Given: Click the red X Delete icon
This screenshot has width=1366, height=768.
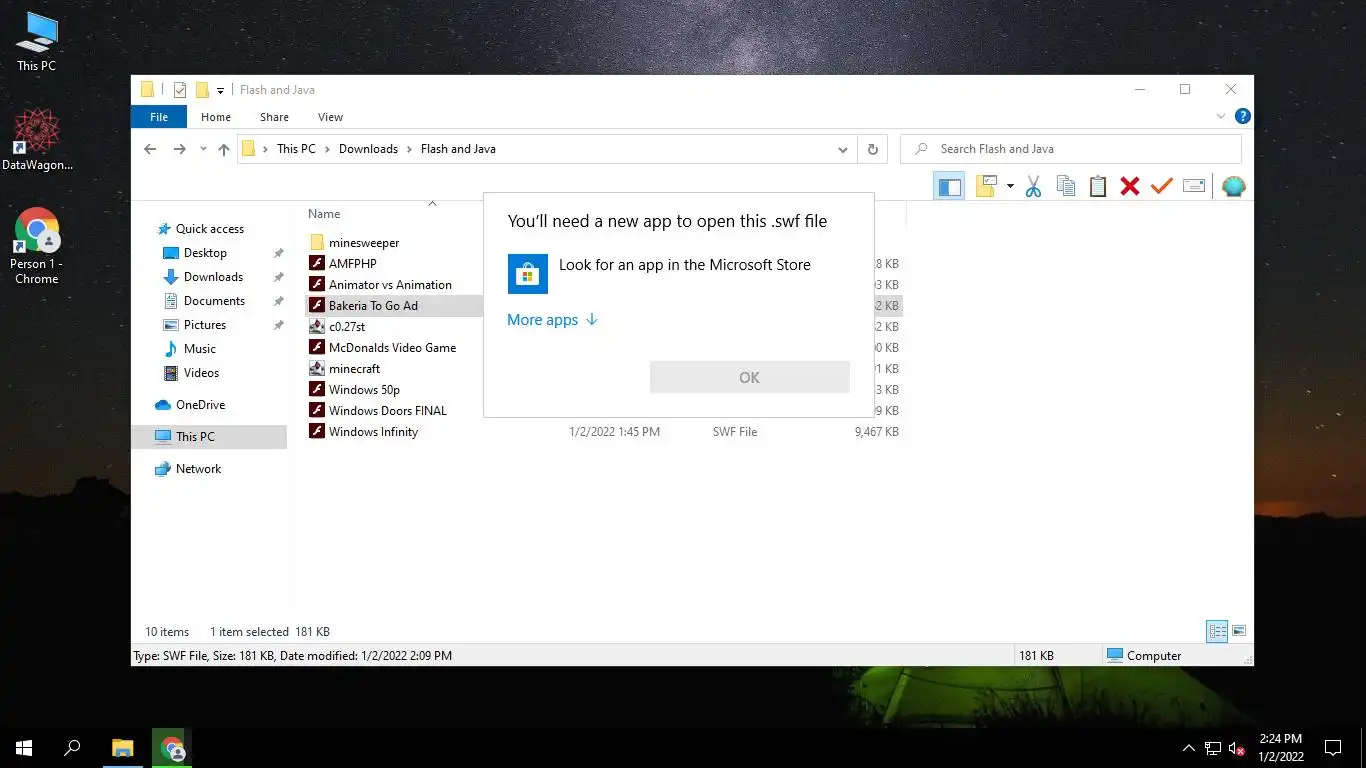Looking at the screenshot, I should (x=1130, y=186).
